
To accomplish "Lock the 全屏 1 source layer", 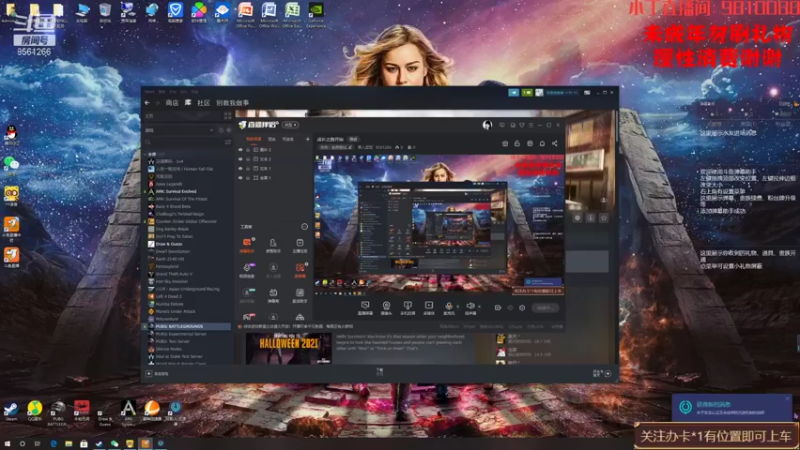I will [248, 178].
